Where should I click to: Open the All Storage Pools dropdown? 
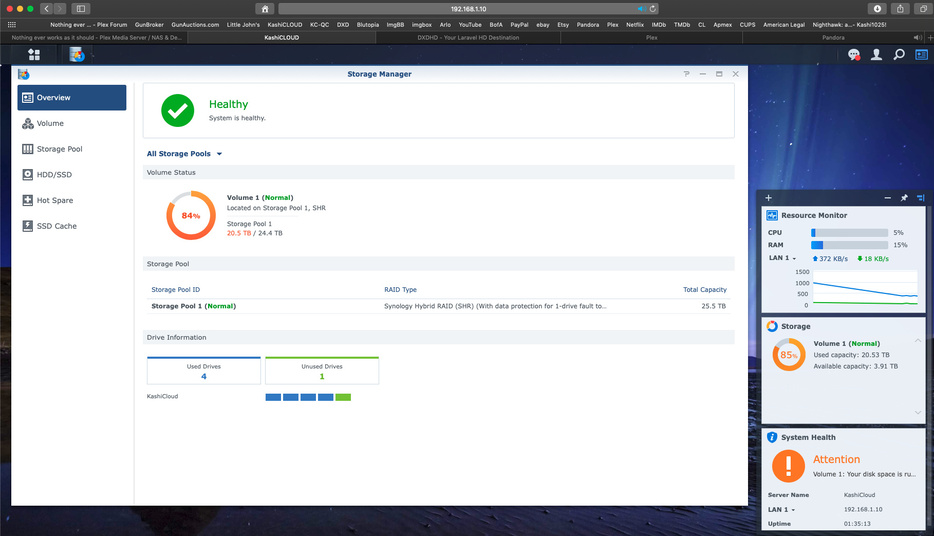point(184,154)
